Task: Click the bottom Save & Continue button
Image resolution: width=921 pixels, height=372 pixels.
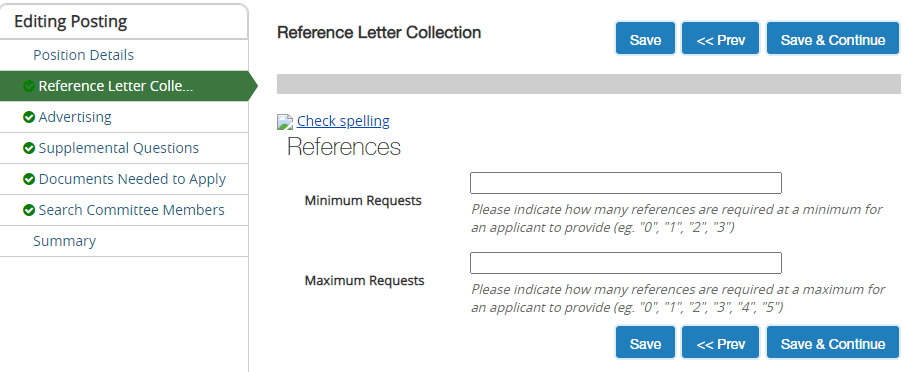Action: (x=833, y=343)
